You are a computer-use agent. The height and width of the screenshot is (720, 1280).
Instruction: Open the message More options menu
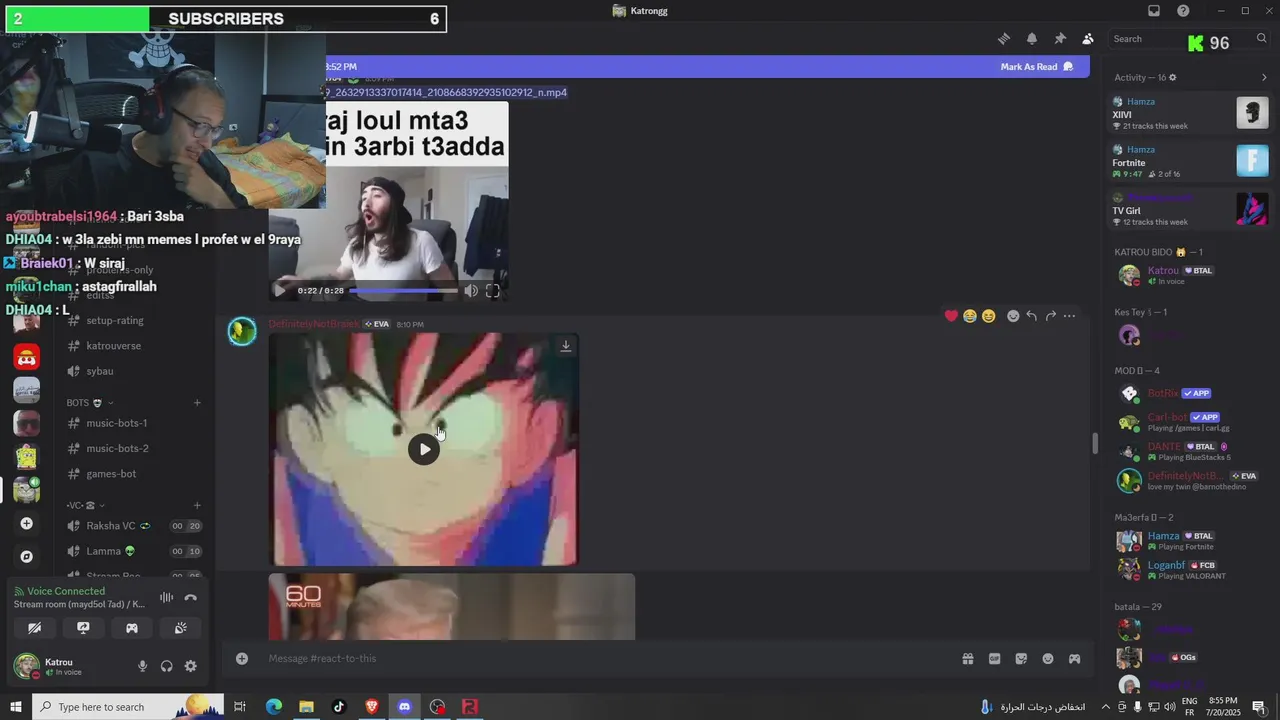tap(1069, 316)
